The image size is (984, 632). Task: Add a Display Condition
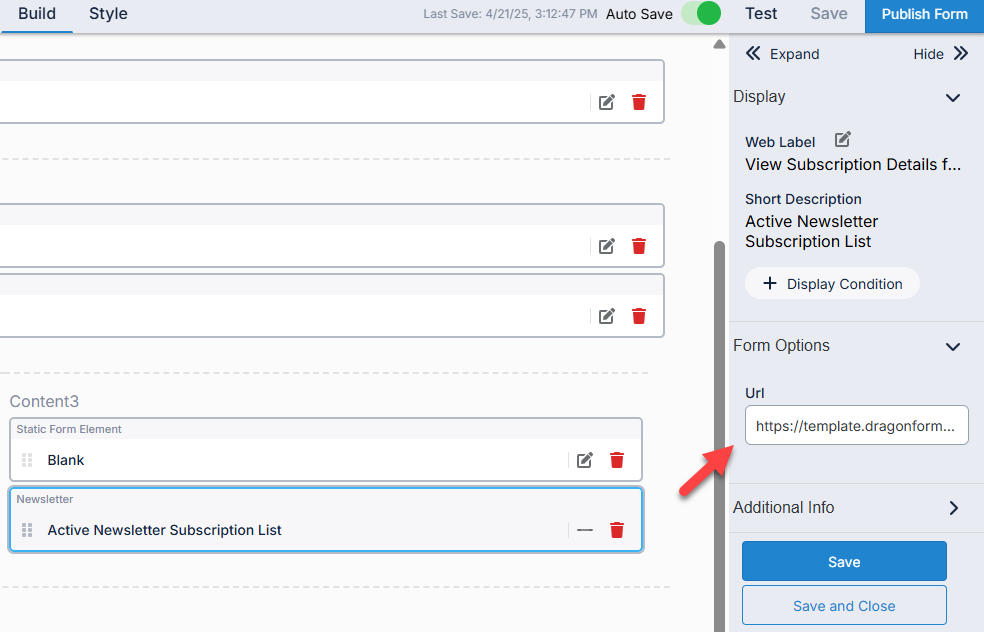(x=832, y=284)
